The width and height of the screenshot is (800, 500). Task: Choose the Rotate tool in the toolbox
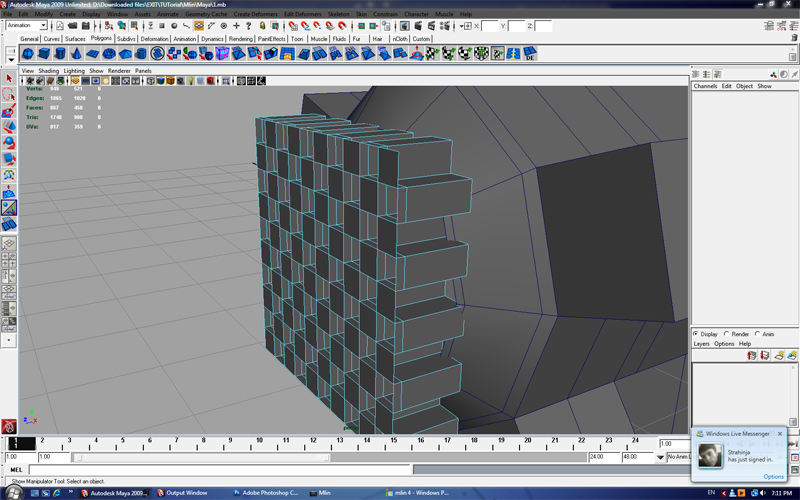click(x=9, y=143)
